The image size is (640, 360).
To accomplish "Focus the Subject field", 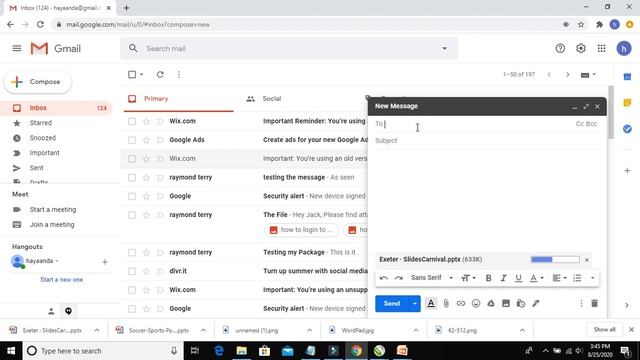I will (487, 141).
